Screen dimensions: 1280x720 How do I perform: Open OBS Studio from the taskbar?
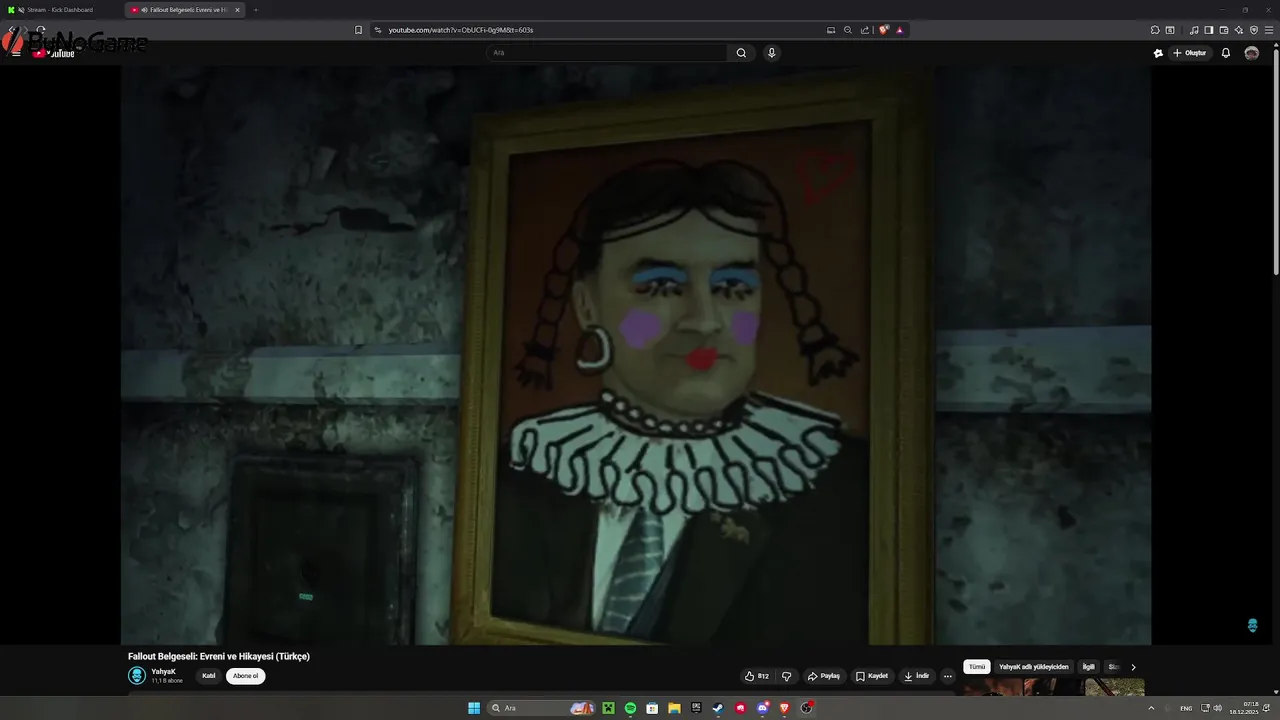(x=806, y=708)
